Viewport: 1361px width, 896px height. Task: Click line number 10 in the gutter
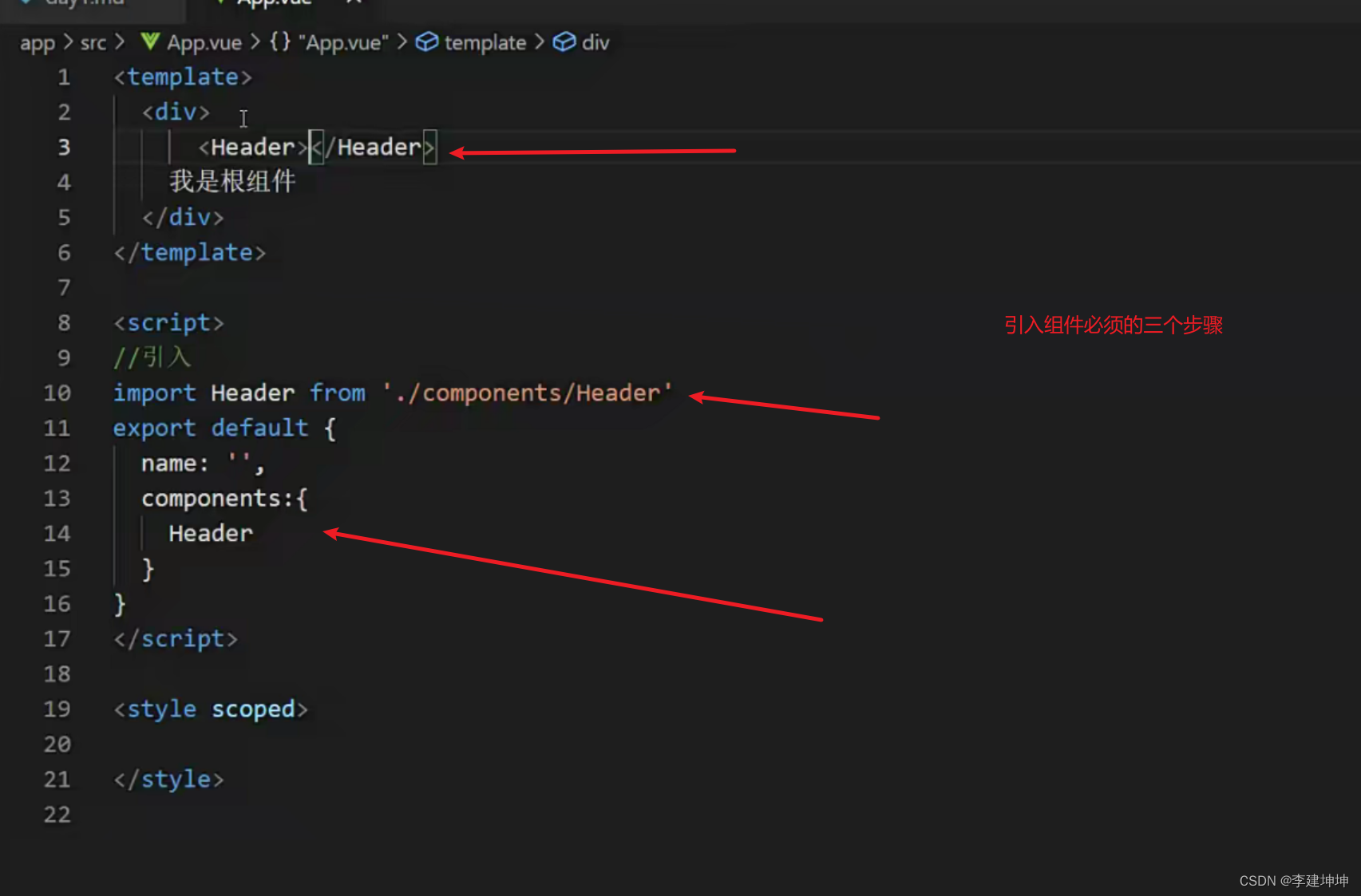[57, 393]
